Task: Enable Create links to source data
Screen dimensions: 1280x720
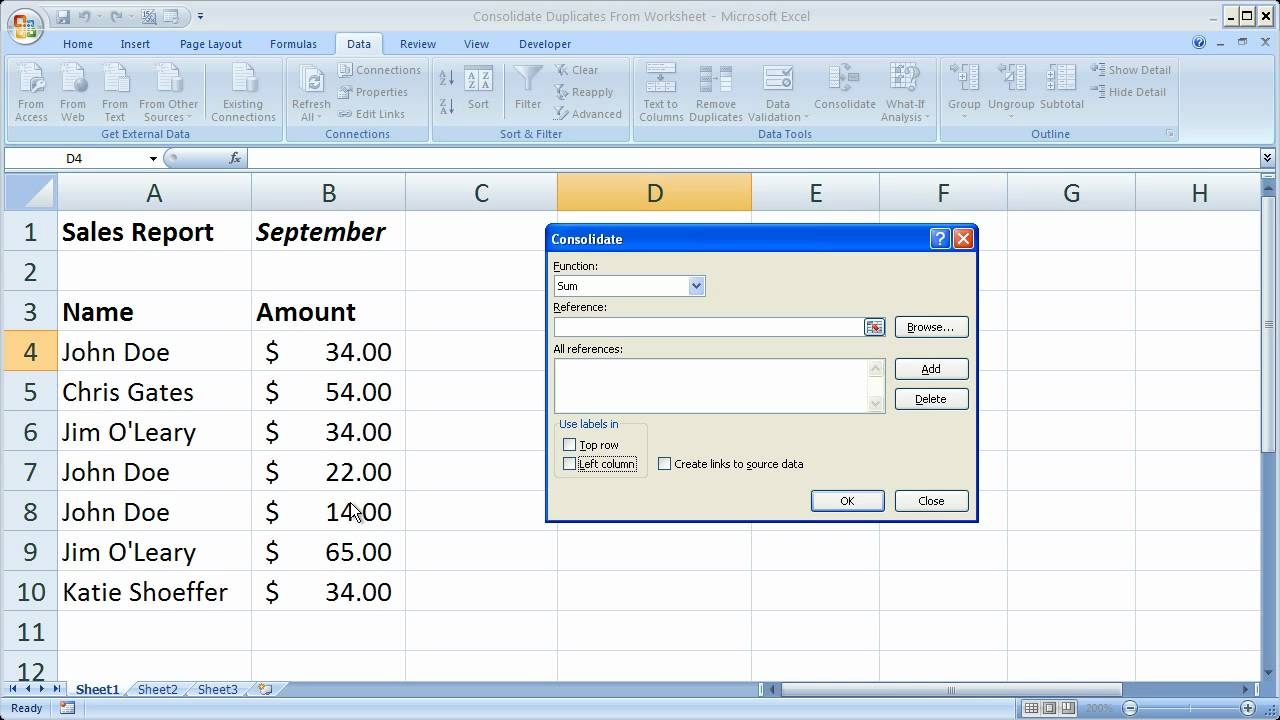Action: coord(664,463)
